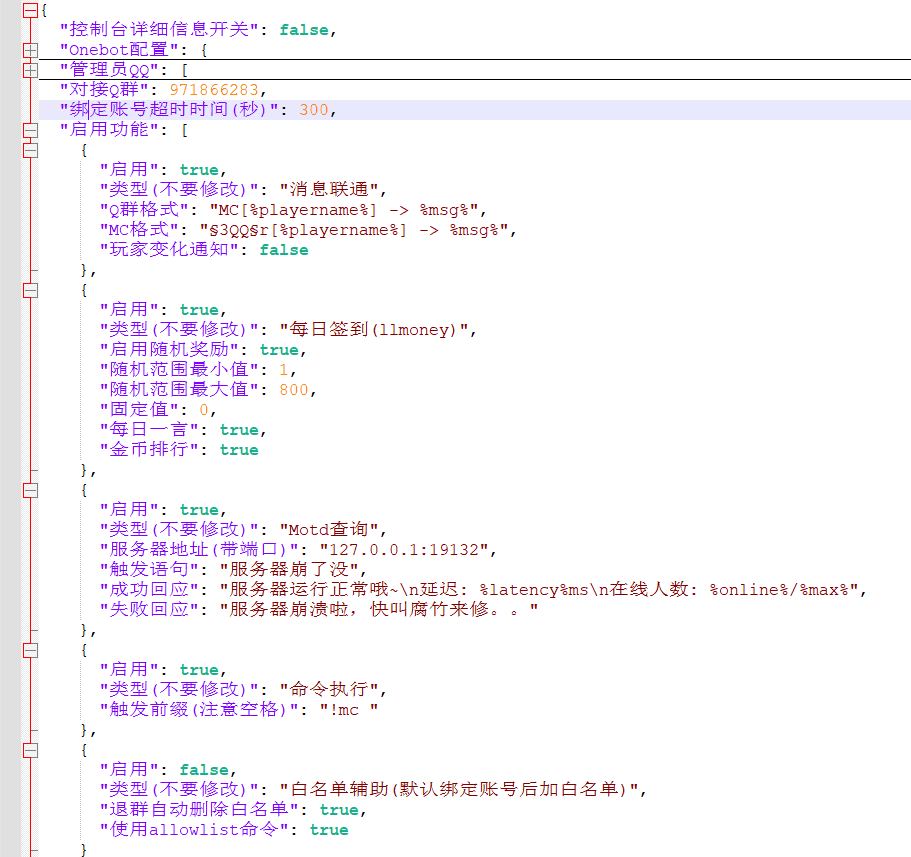The height and width of the screenshot is (857, 911).
Task: Click the "消息联通" type value
Action: pyautogui.click(x=329, y=189)
